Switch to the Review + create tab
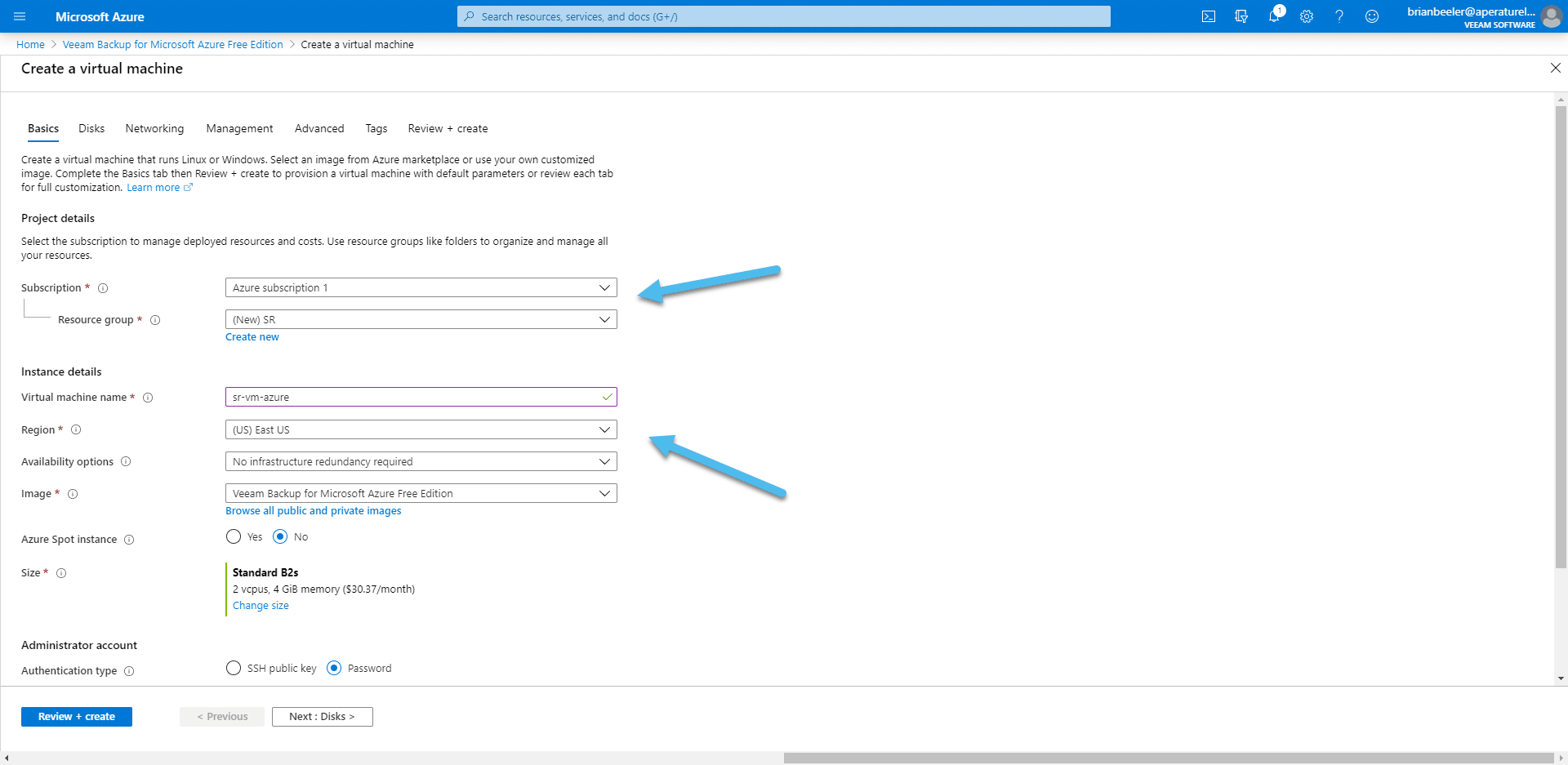Screen dimensions: 1568x765 [448, 129]
